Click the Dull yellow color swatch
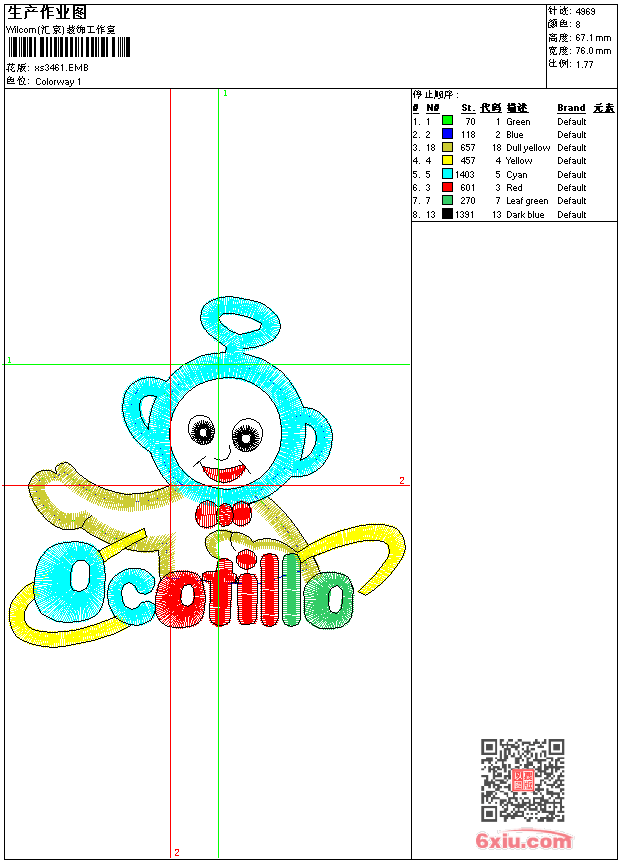This screenshot has height=860, width=620. [447, 147]
